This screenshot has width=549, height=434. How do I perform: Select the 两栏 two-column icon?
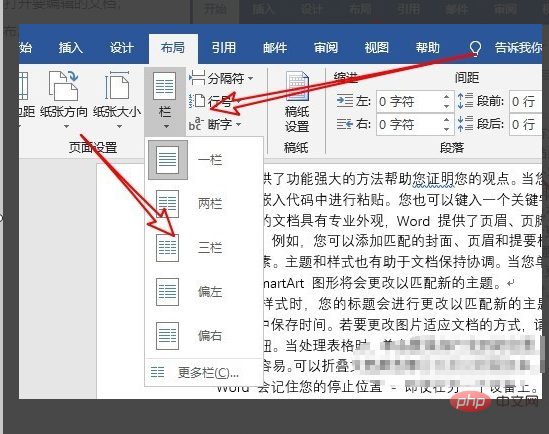167,204
